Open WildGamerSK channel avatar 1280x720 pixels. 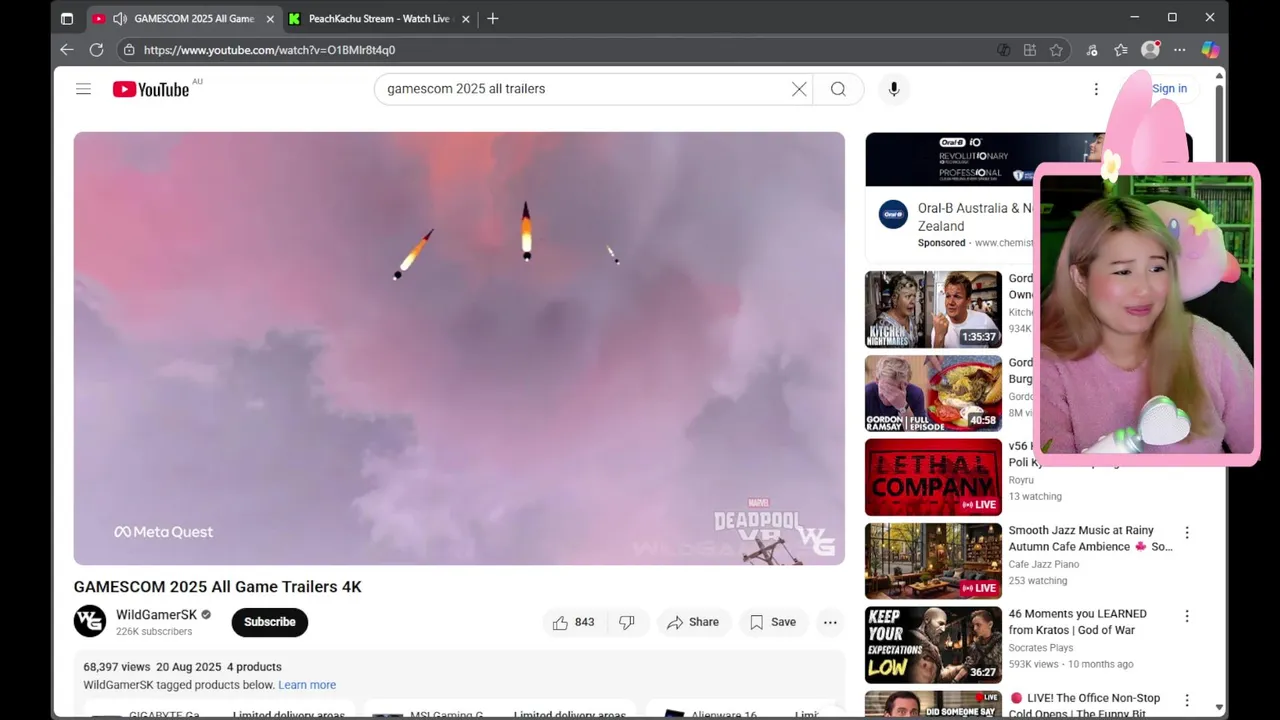(x=90, y=621)
